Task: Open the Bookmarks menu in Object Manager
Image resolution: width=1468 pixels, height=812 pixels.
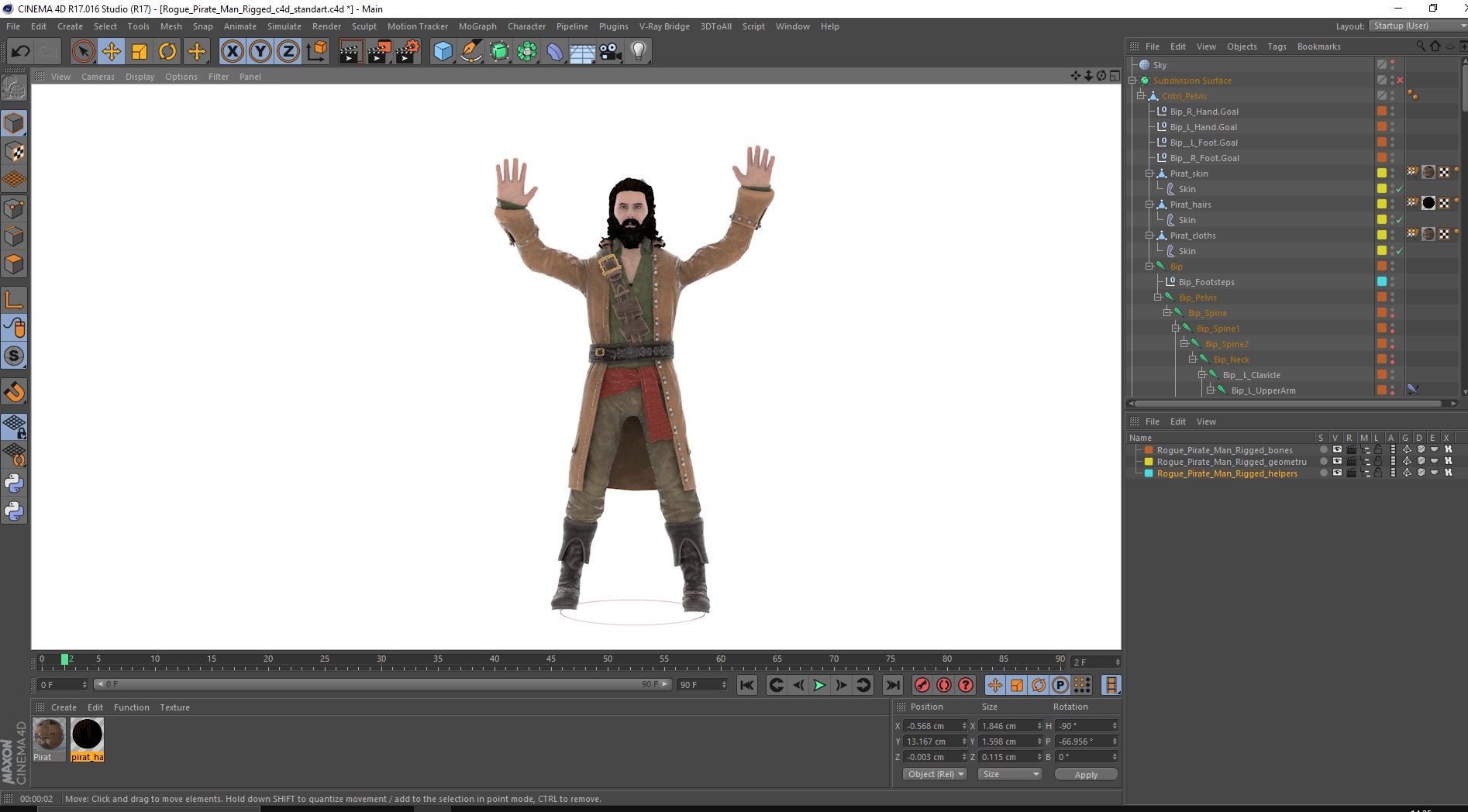Action: (1318, 46)
